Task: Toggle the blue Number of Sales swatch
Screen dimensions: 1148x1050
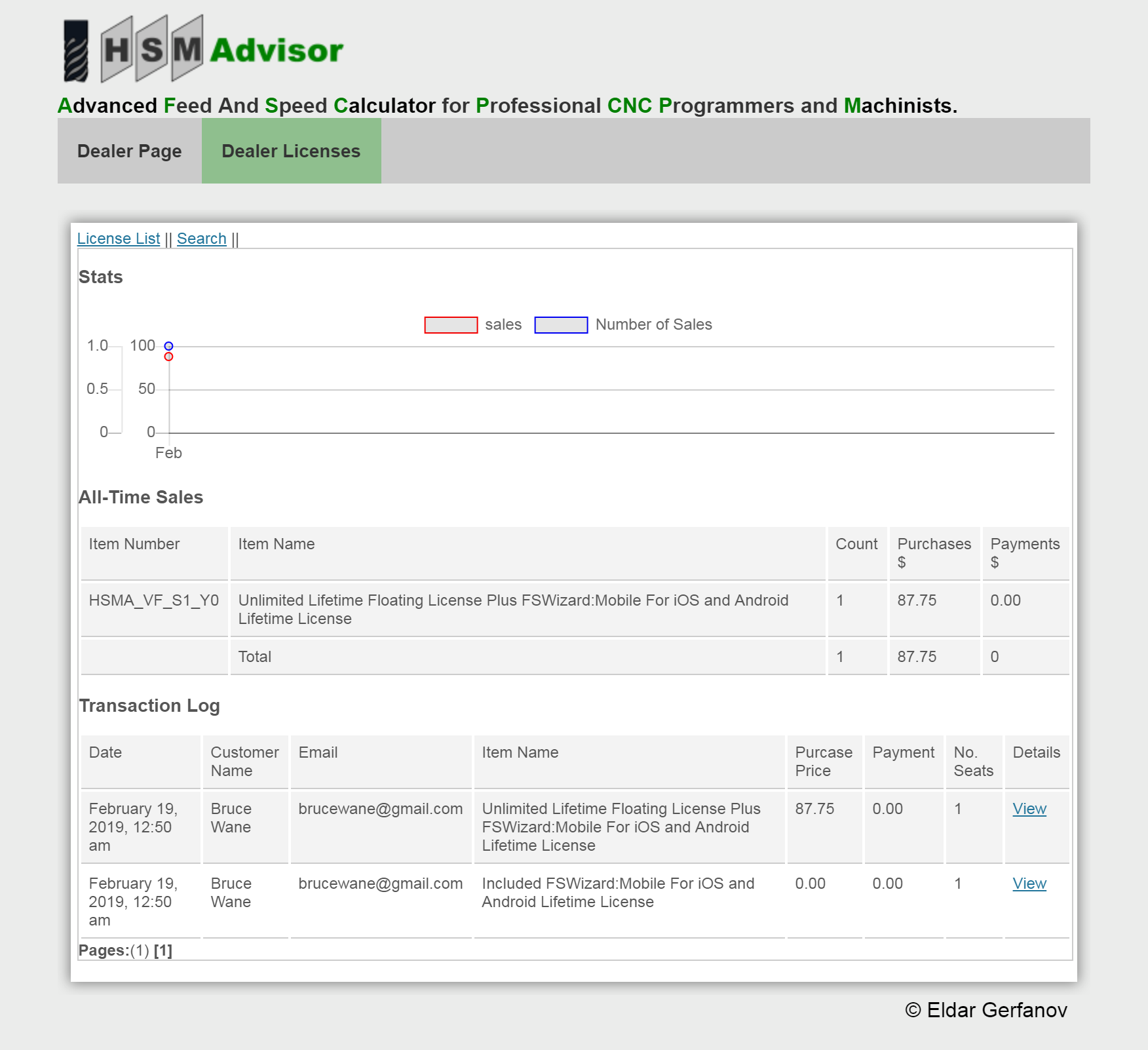Action: coord(561,325)
